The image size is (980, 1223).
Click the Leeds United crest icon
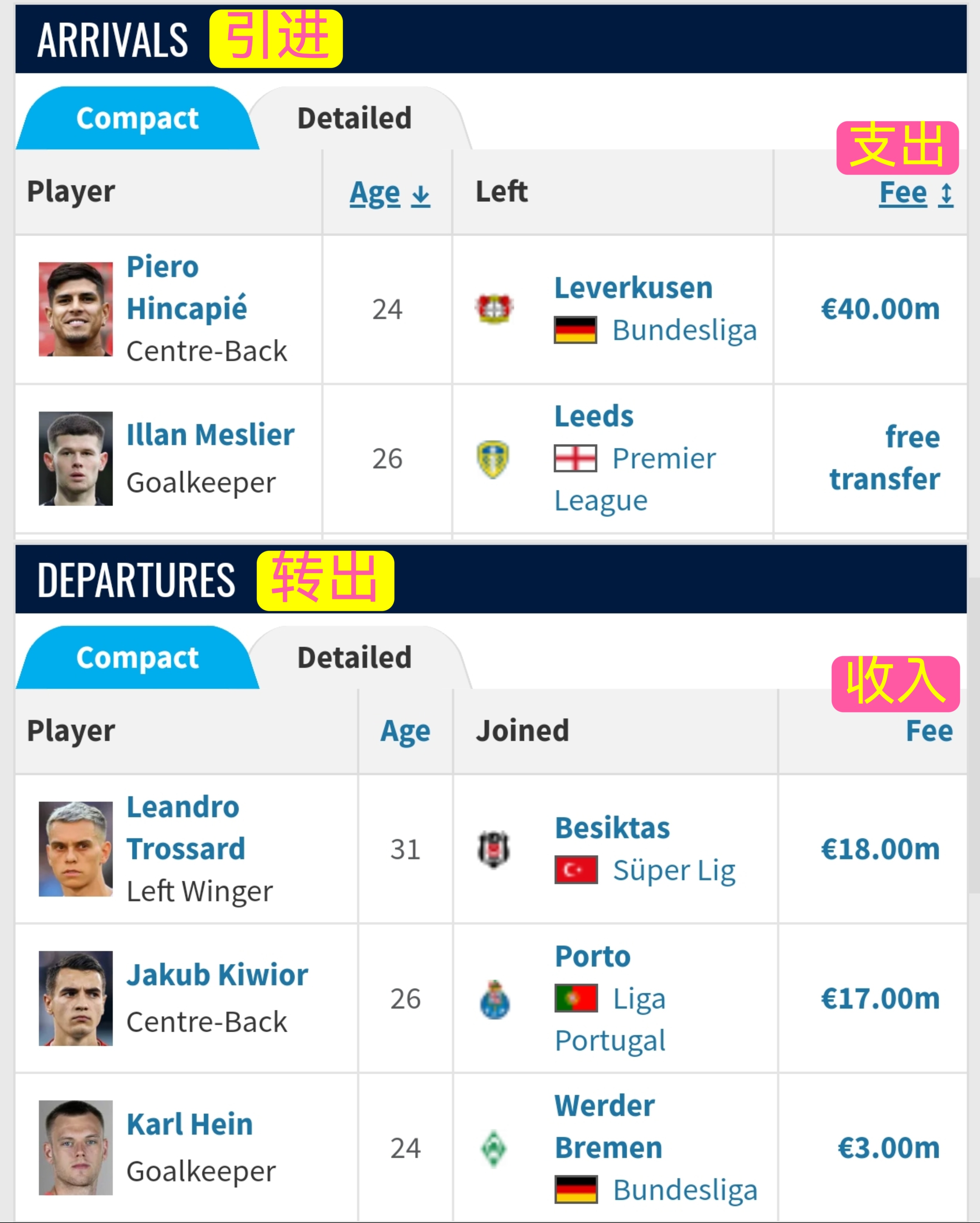tap(493, 459)
